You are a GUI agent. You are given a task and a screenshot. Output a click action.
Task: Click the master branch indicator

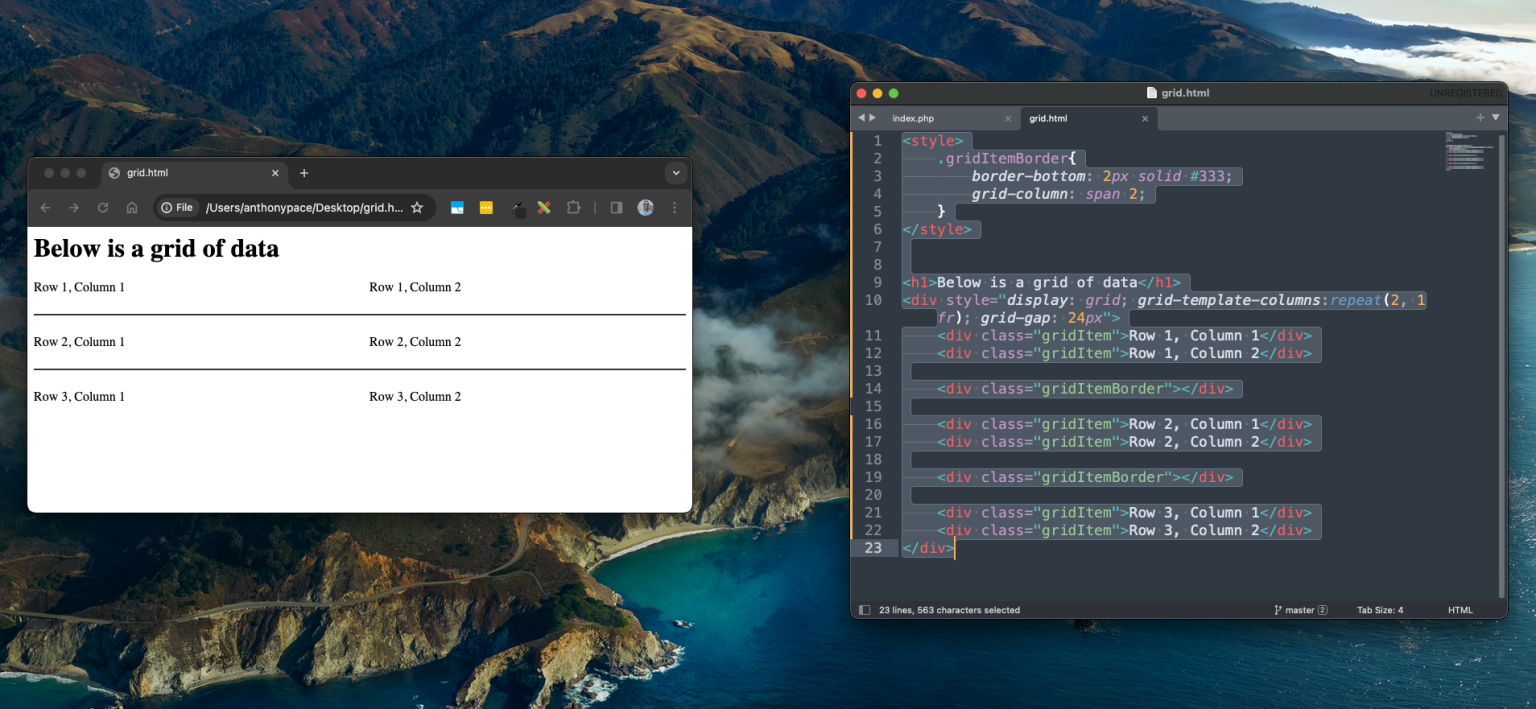1300,610
